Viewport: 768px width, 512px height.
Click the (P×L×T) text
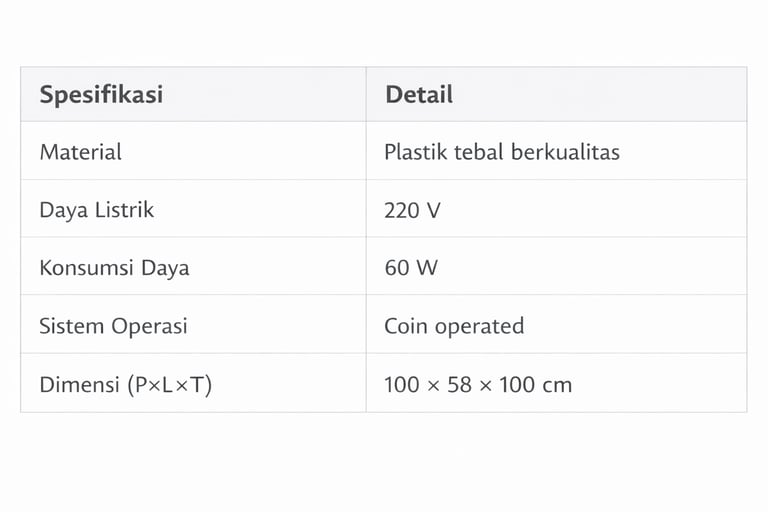[170, 384]
